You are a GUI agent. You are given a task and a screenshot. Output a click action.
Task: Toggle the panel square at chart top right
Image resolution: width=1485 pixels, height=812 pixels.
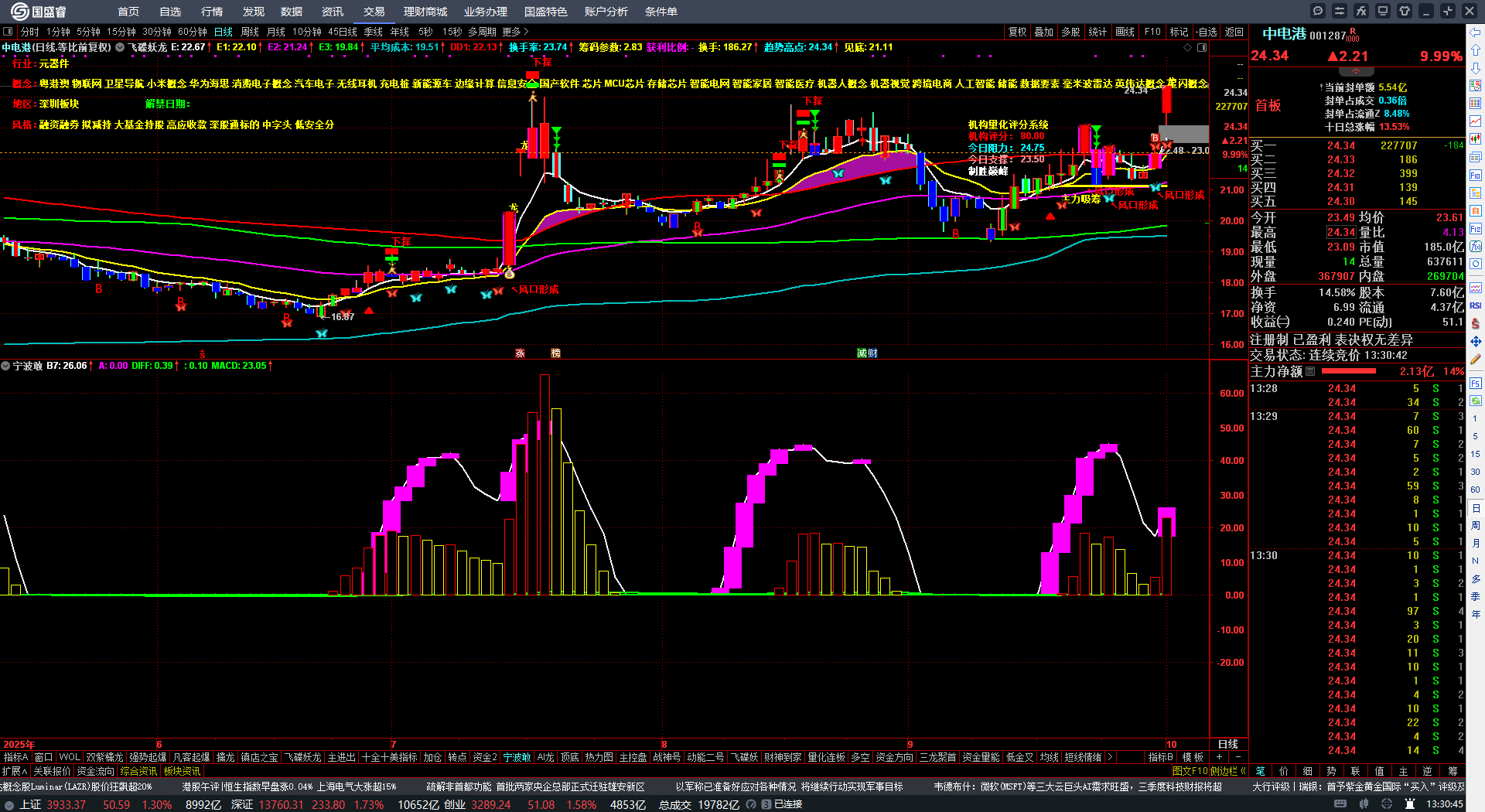click(1202, 48)
